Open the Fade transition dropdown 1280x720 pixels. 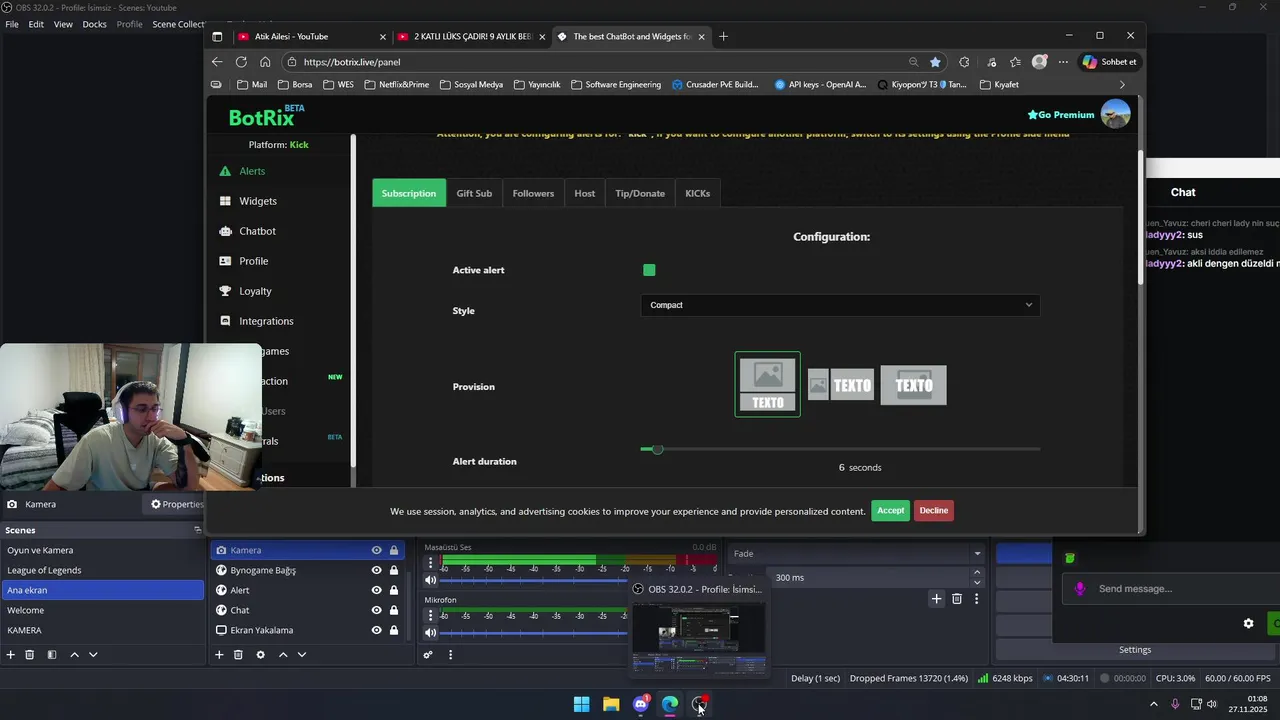(857, 553)
